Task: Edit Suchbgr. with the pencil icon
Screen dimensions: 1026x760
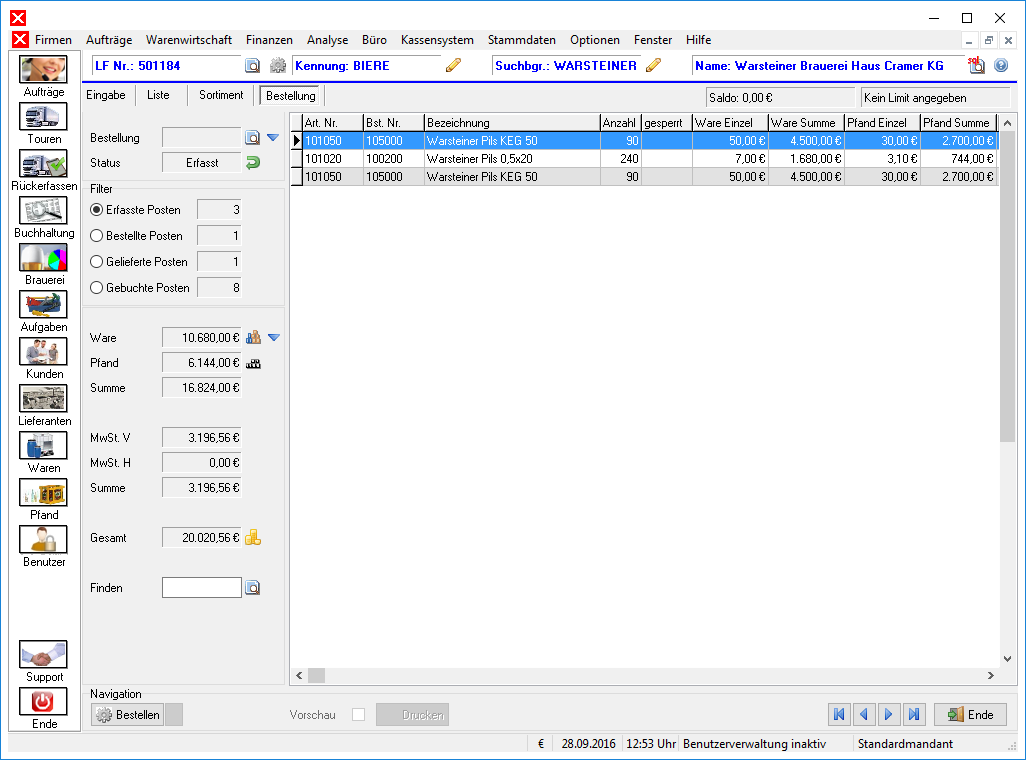Action: tap(653, 65)
